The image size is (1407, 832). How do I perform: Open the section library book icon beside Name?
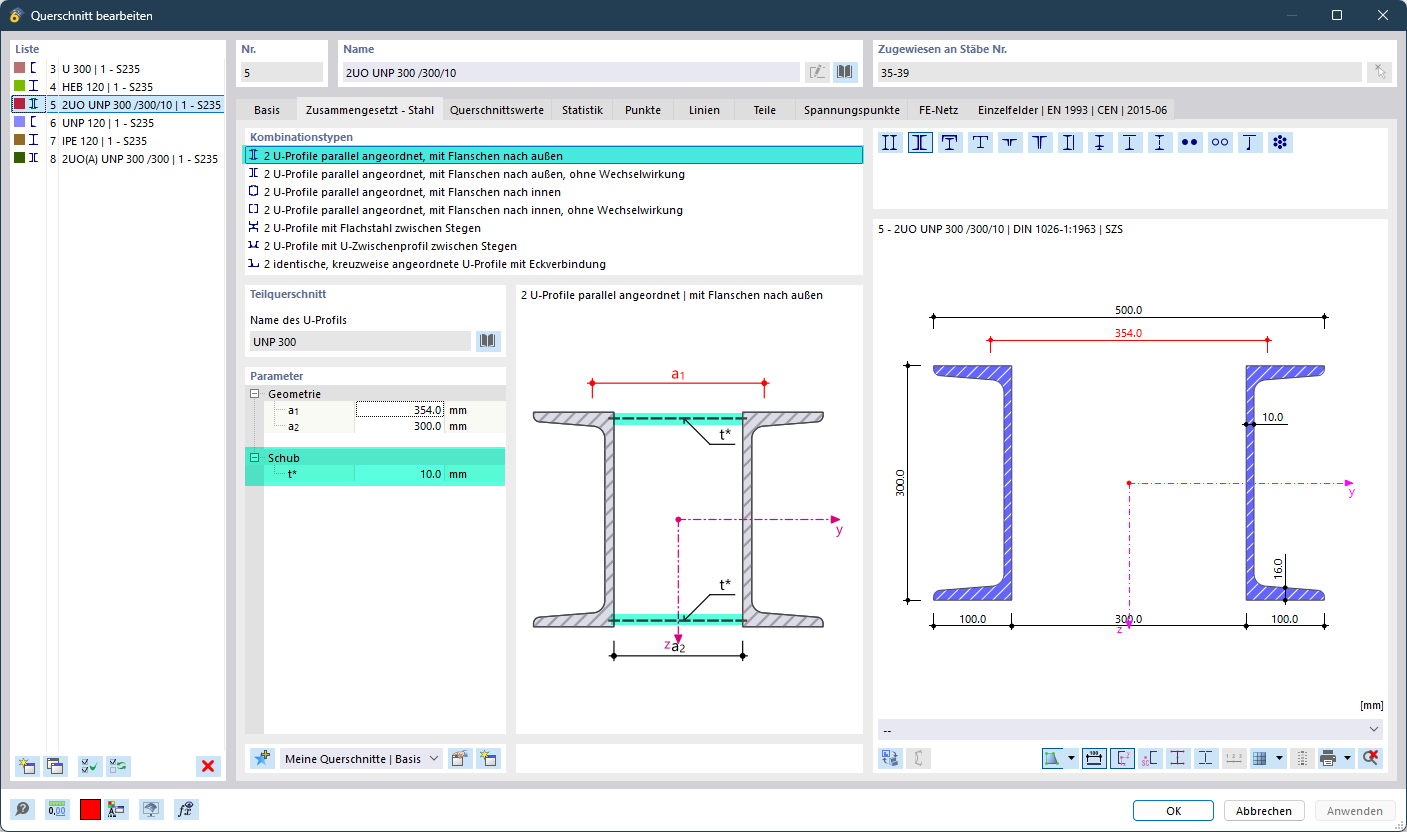(846, 72)
